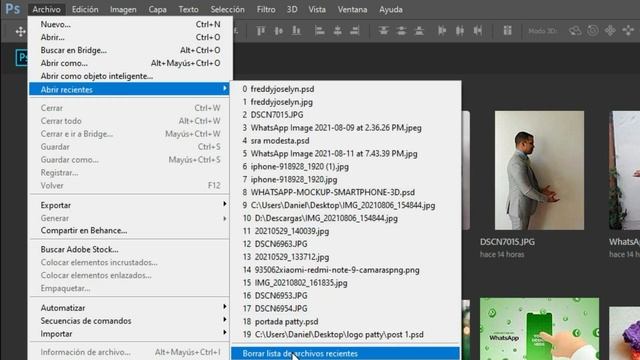Image resolution: width=640 pixels, height=360 pixels.
Task: Distribute left edges icon
Action: (x=442, y=31)
